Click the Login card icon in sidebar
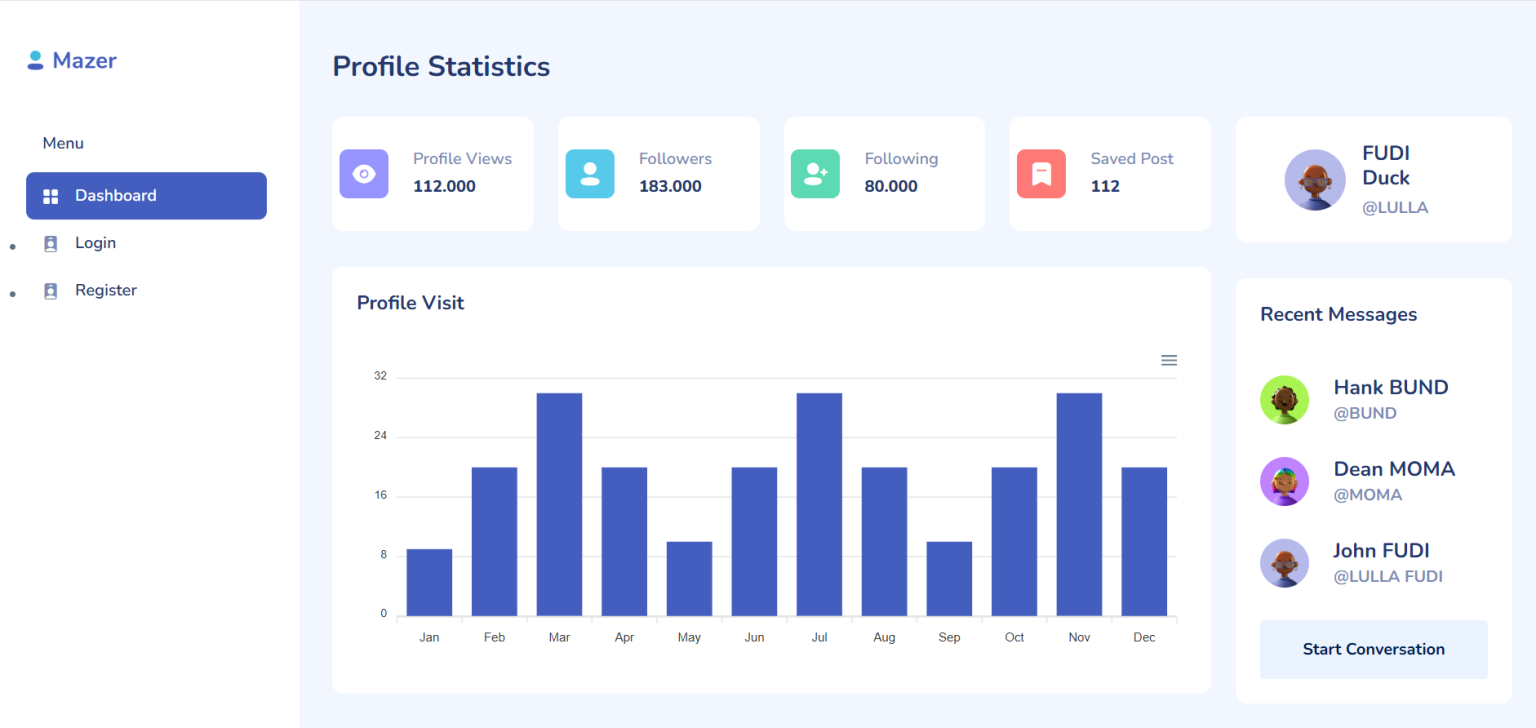This screenshot has height=728, width=1536. pyautogui.click(x=50, y=243)
